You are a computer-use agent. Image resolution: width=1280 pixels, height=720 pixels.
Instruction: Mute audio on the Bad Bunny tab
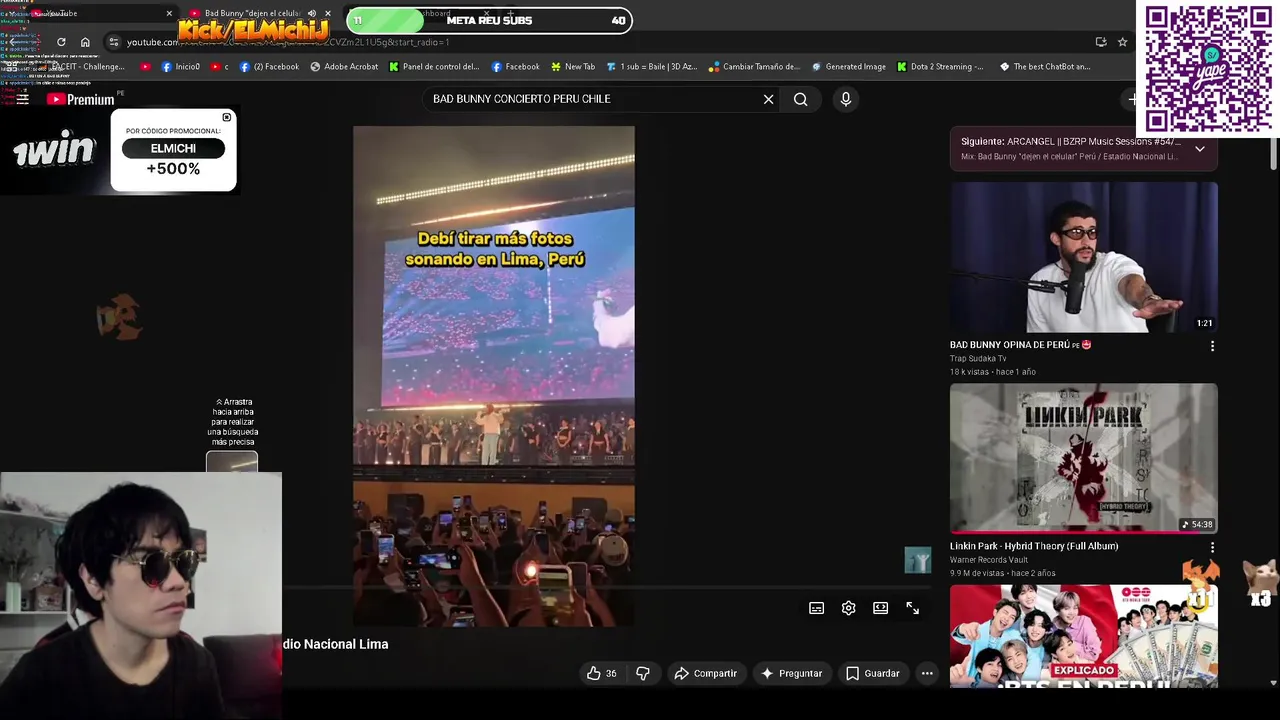[311, 13]
